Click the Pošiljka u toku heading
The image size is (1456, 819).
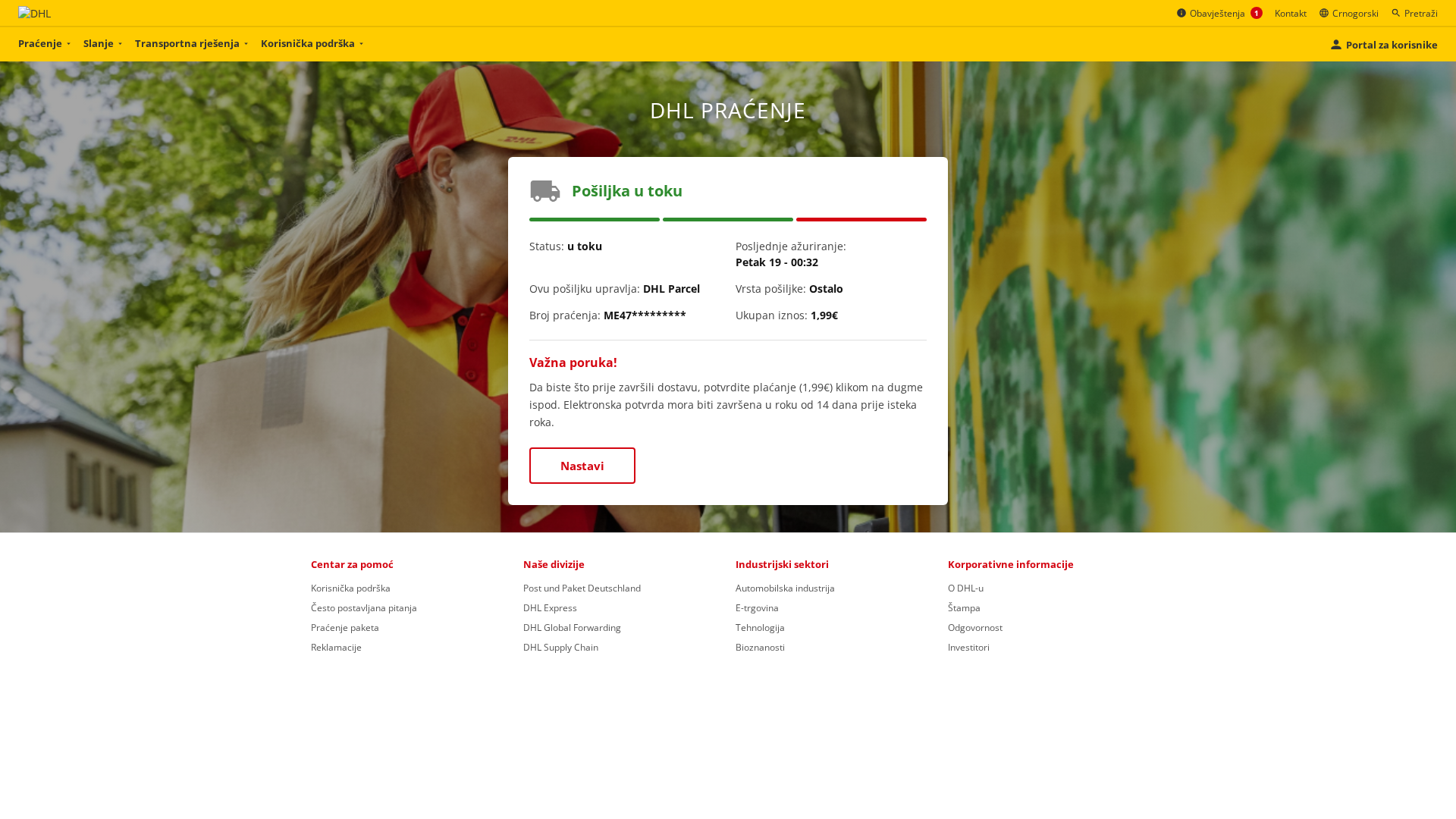coord(627,191)
